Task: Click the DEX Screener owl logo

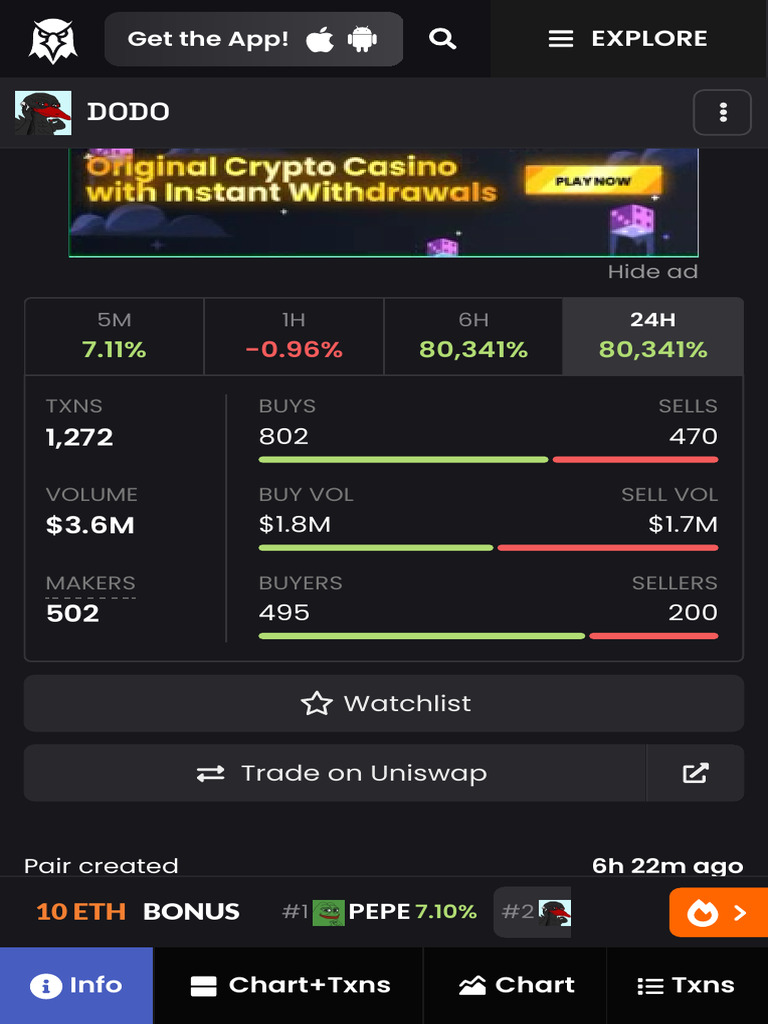Action: (53, 40)
